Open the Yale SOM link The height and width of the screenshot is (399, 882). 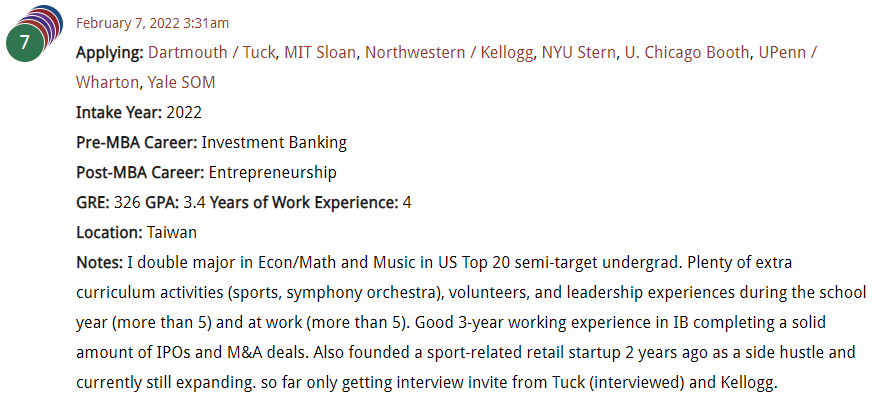(x=182, y=82)
